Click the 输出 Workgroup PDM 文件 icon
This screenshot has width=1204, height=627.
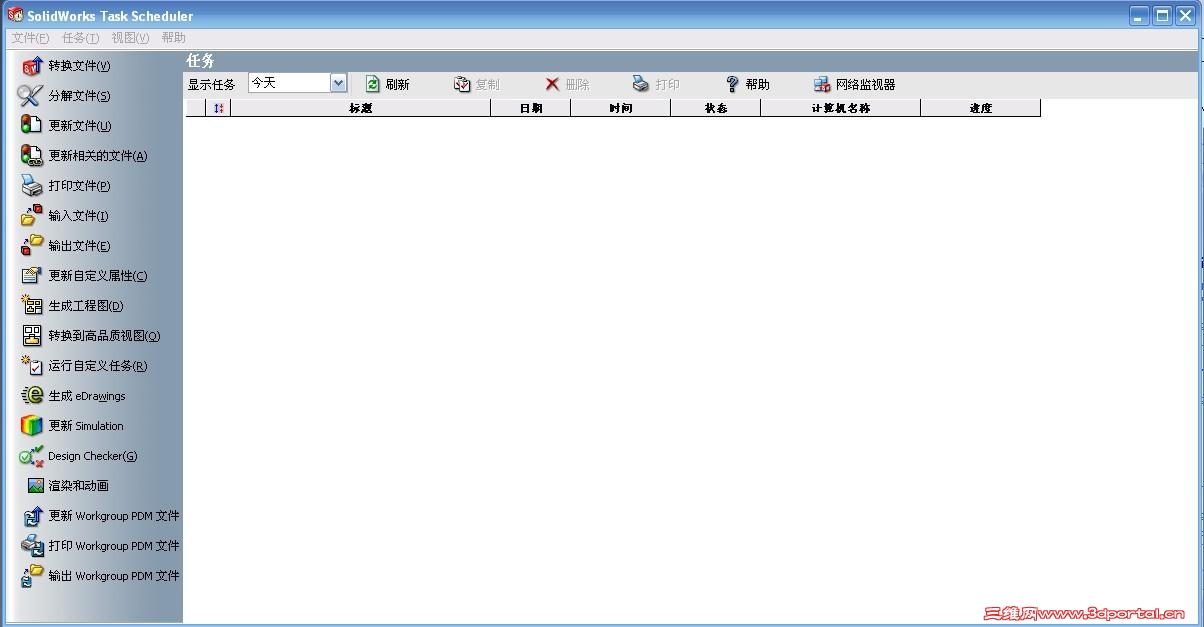[32, 576]
